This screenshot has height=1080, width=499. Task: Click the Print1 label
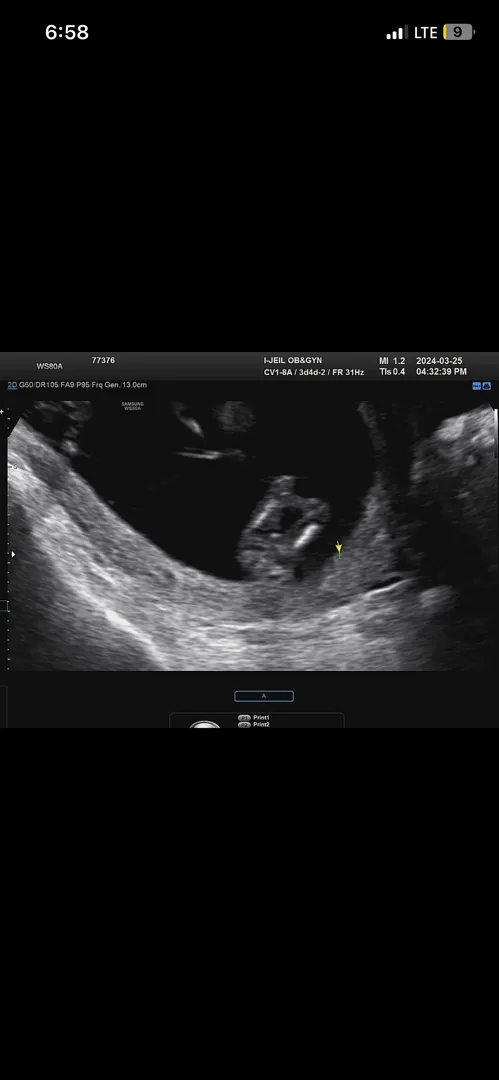tap(261, 718)
